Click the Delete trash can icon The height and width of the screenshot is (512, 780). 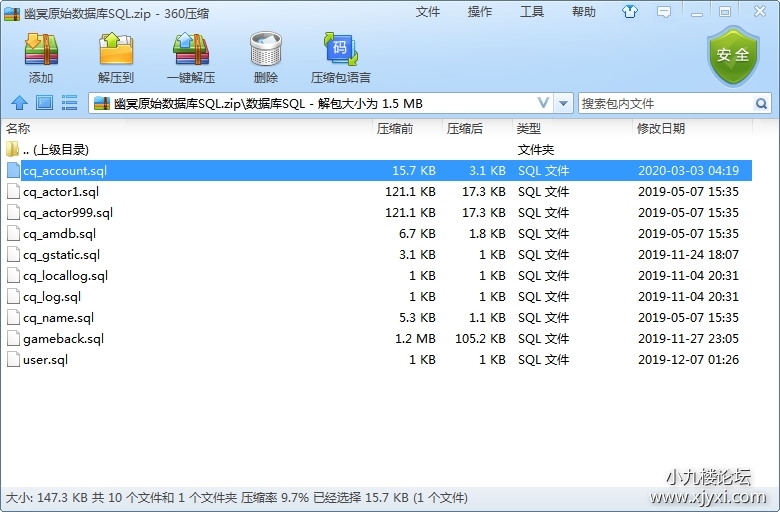265,57
